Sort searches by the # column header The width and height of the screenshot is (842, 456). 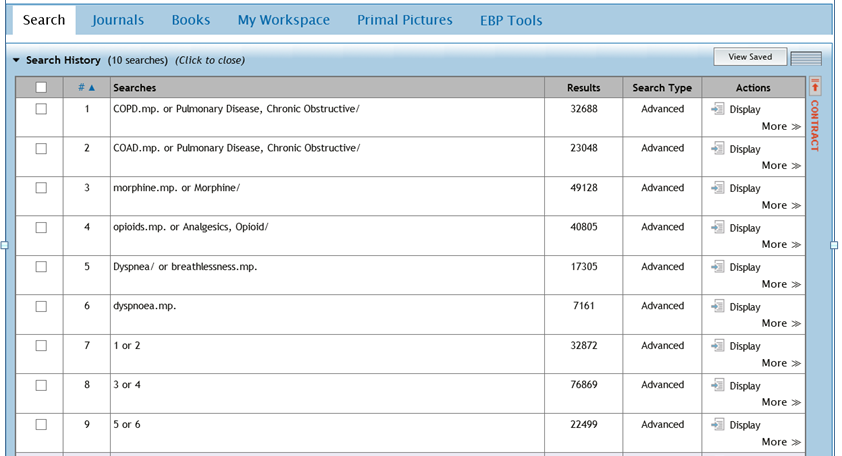86,88
